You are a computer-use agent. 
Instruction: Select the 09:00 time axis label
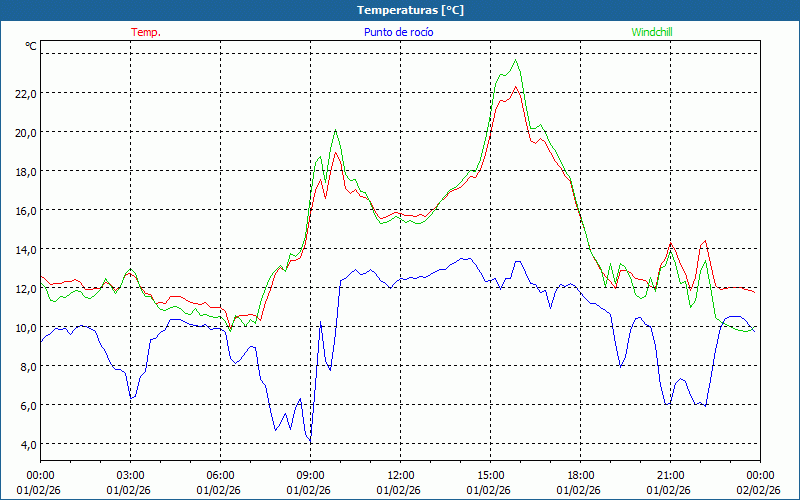pos(310,475)
